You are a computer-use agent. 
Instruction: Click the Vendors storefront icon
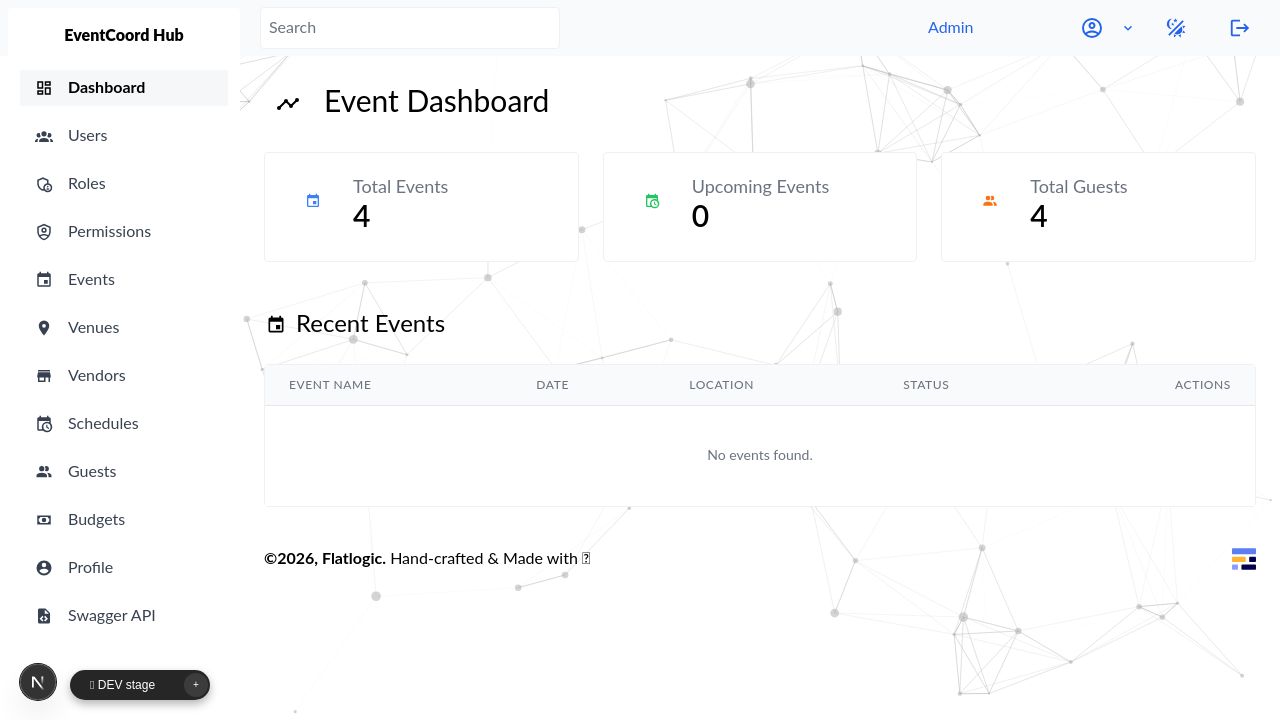44,376
